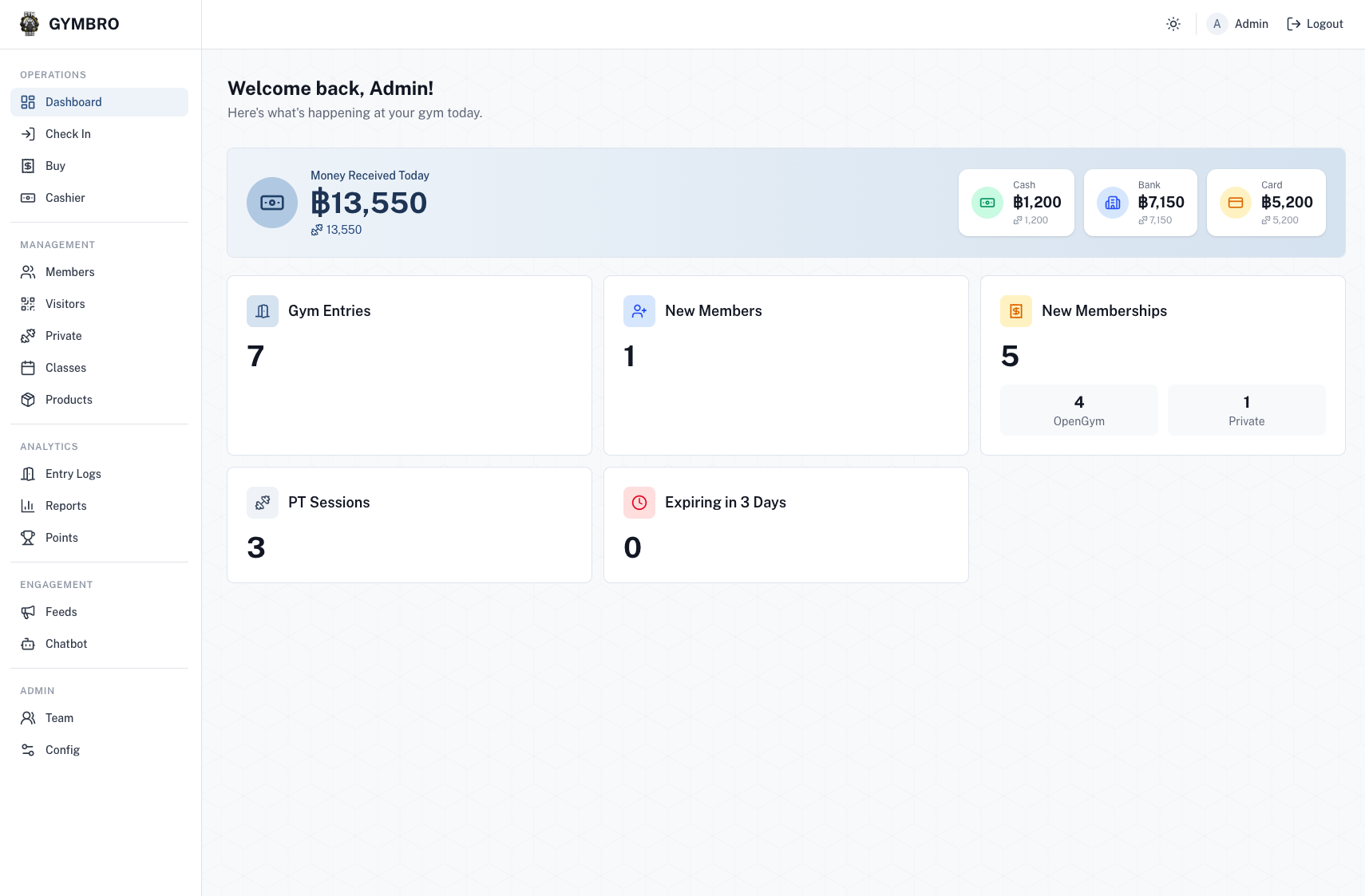Click the Logout button

pyautogui.click(x=1315, y=24)
